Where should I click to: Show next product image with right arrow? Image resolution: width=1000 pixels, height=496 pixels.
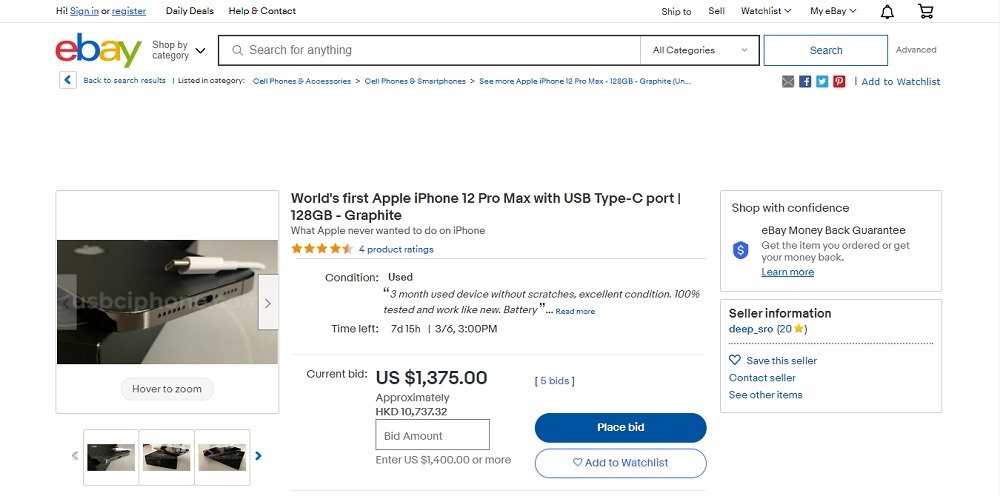point(268,303)
